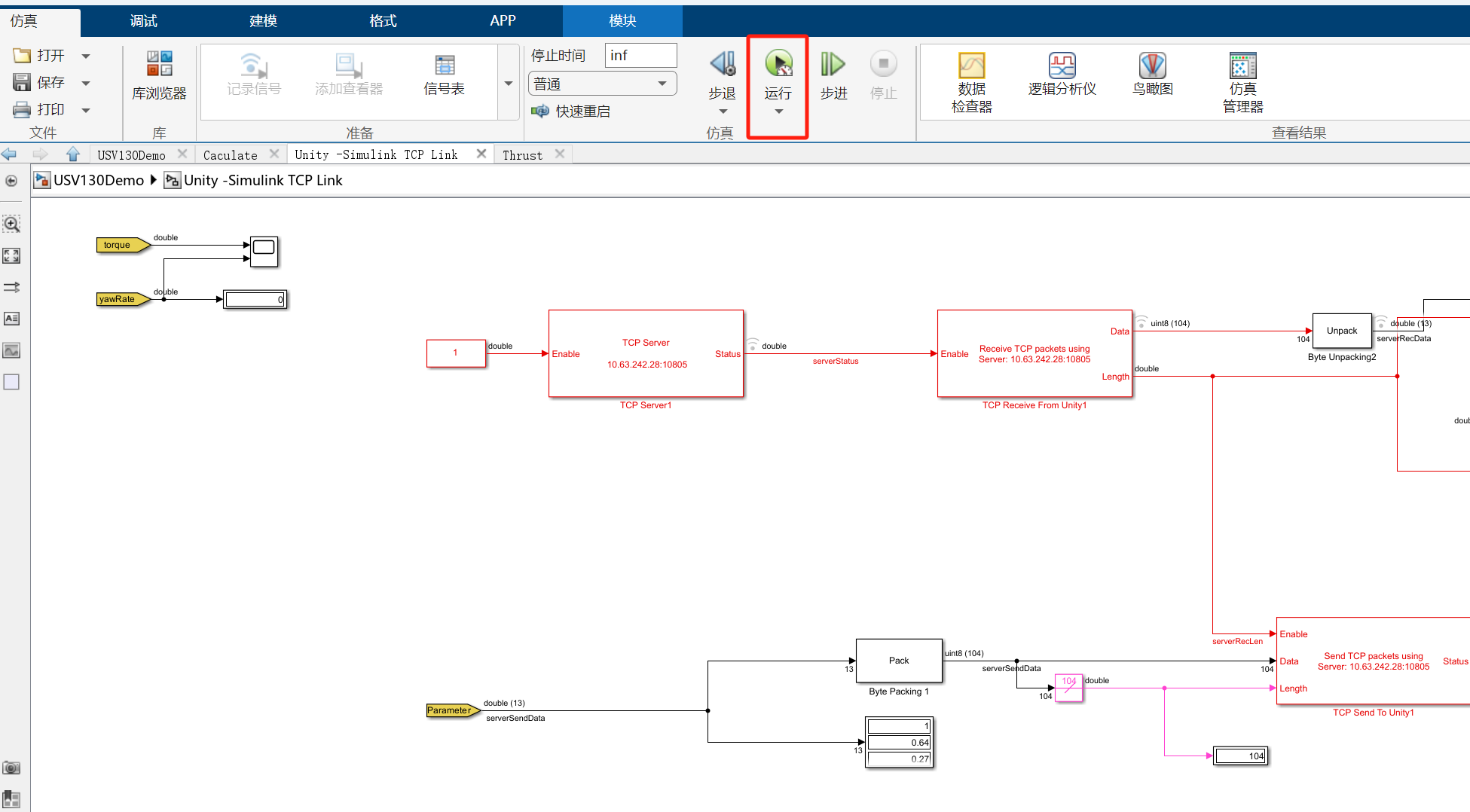This screenshot has height=812, width=1470.
Task: Launch the Logic Analyzer
Action: click(1062, 75)
